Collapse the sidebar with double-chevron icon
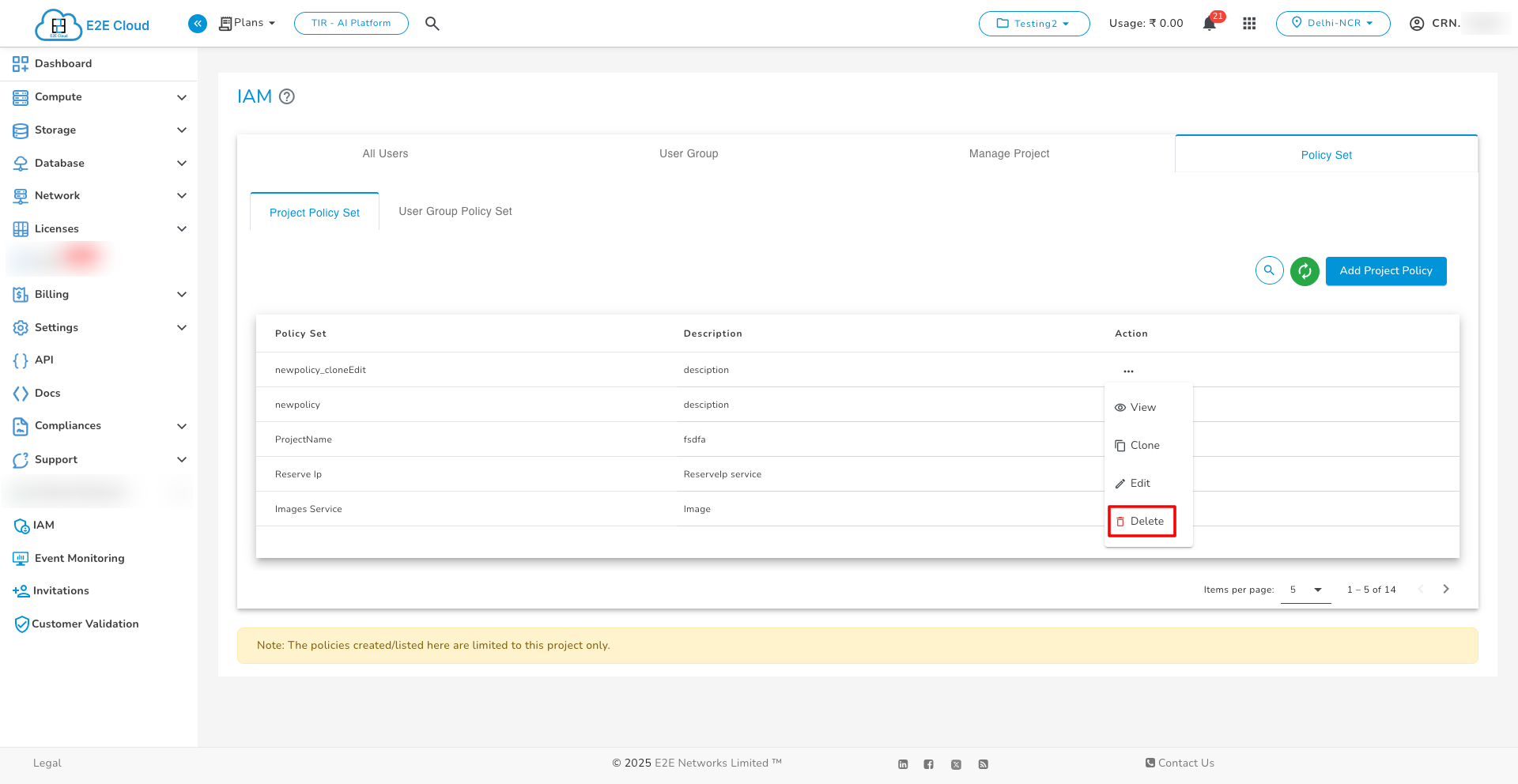1518x784 pixels. [x=198, y=24]
